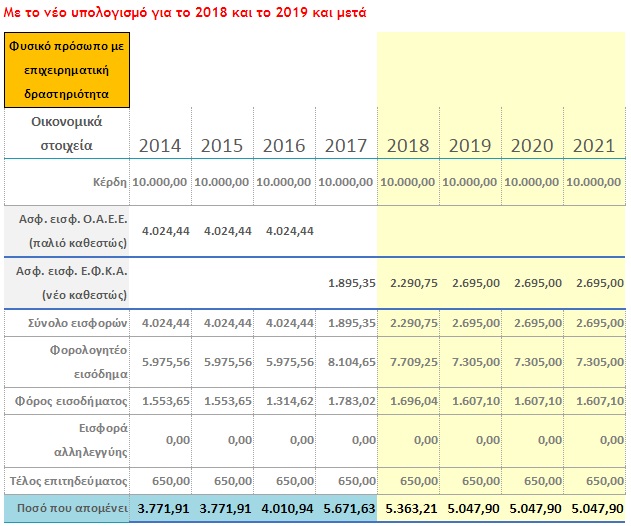
Task: Click the 'Ποσό που απομένει' row label
Action: [x=72, y=508]
